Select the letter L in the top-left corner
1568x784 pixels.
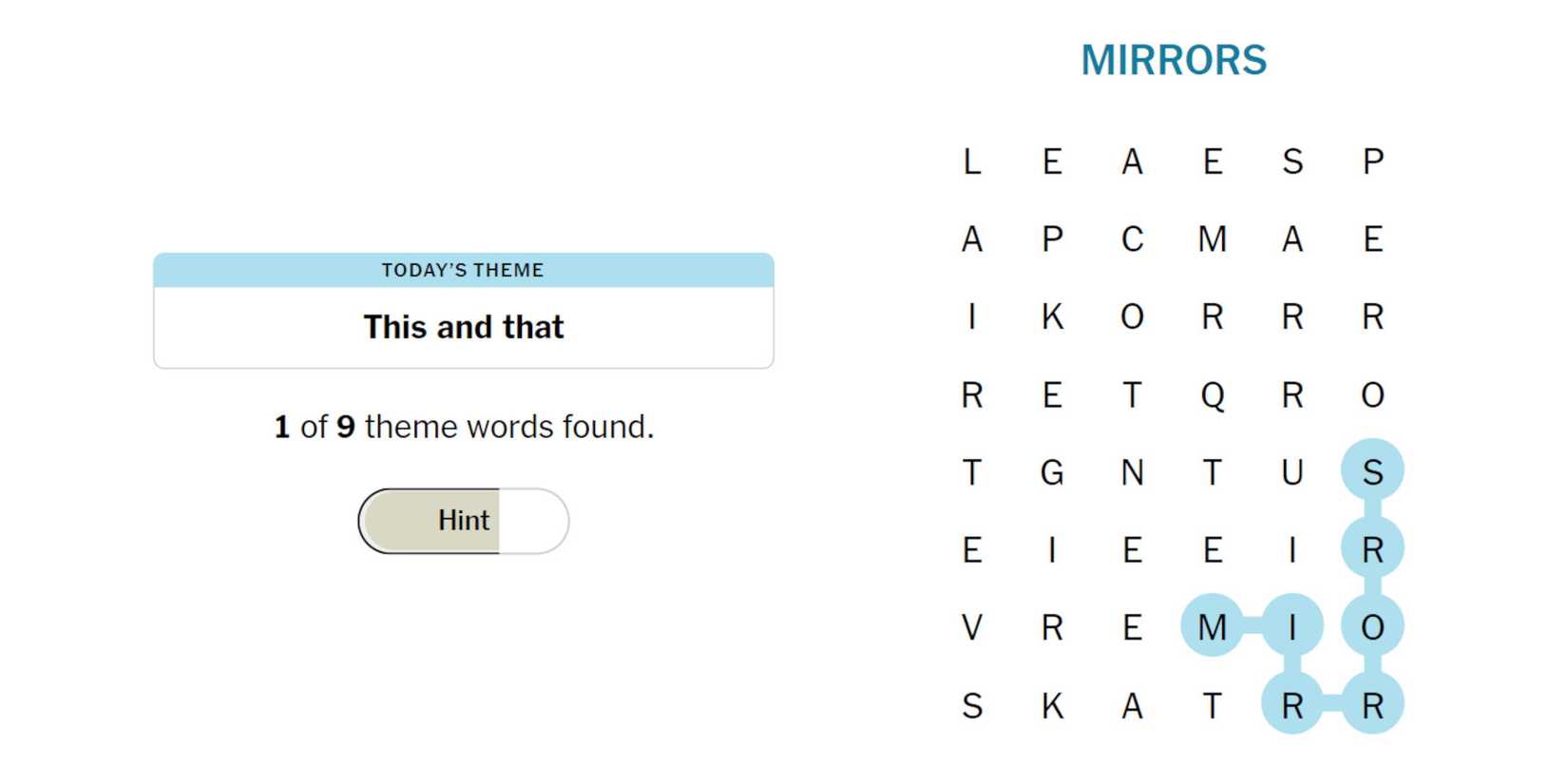[x=971, y=162]
